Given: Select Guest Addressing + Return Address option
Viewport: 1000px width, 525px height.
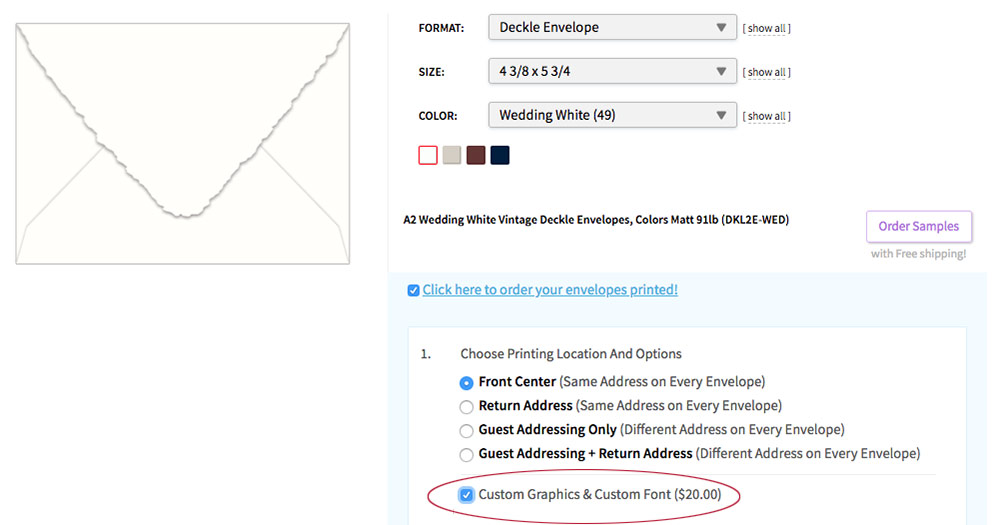Looking at the screenshot, I should click(x=466, y=455).
